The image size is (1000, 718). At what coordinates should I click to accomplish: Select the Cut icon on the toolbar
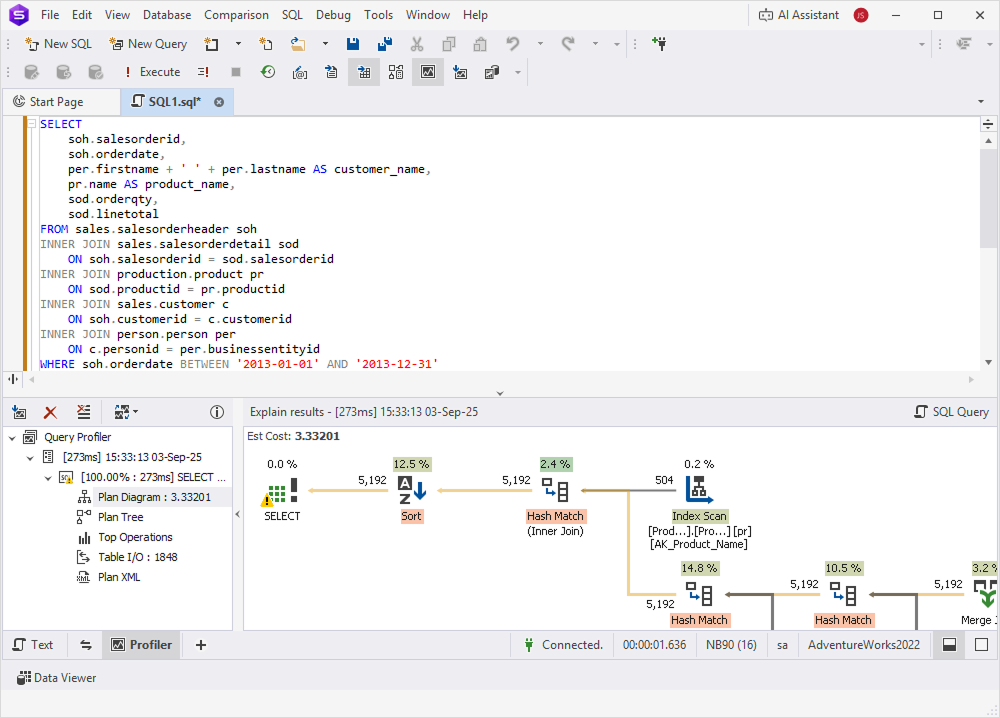(x=417, y=44)
